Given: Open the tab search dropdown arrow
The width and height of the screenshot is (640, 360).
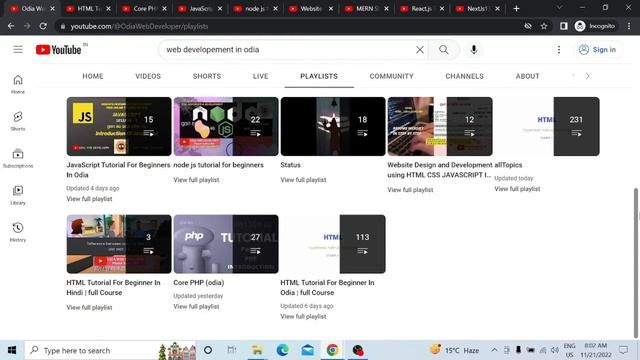Looking at the screenshot, I should point(559,8).
